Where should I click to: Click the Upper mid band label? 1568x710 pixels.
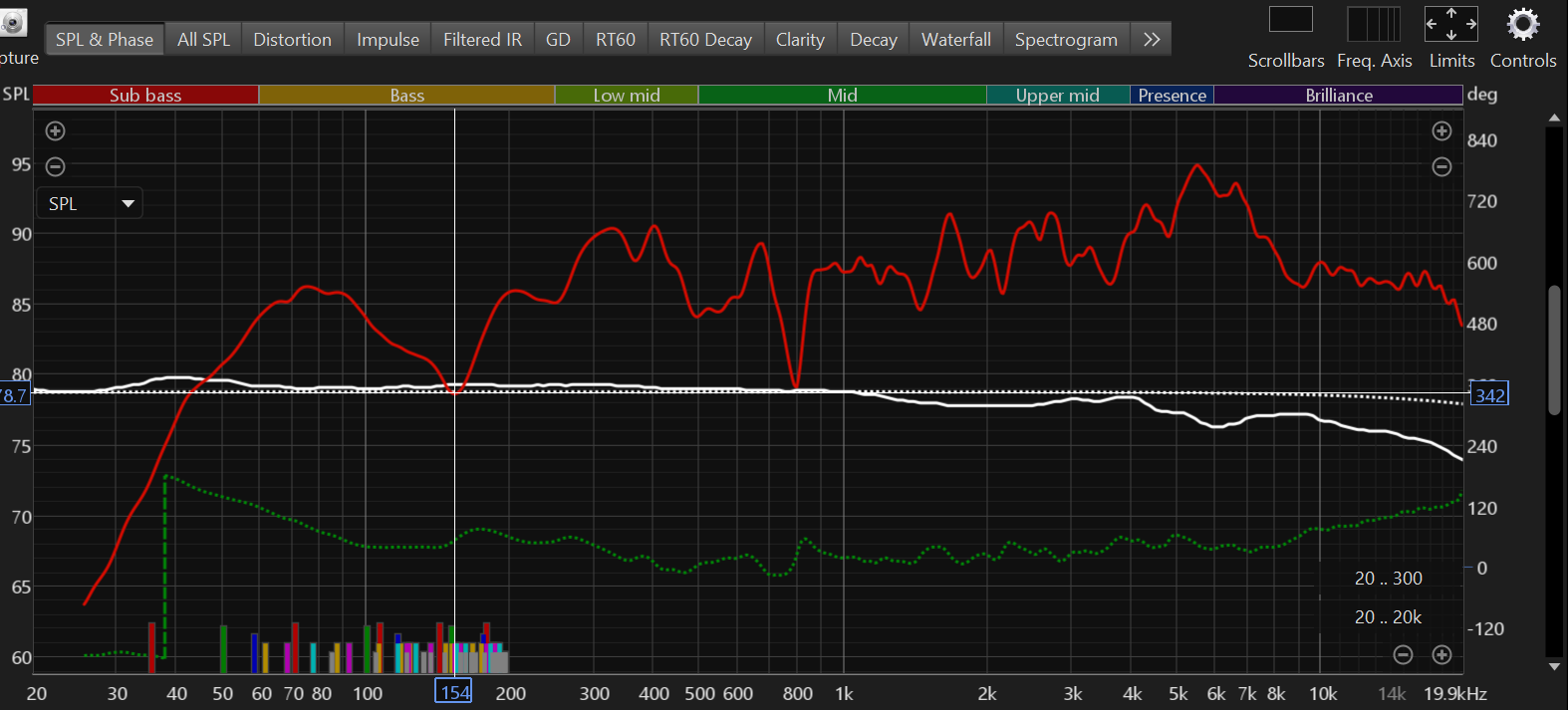click(1058, 96)
